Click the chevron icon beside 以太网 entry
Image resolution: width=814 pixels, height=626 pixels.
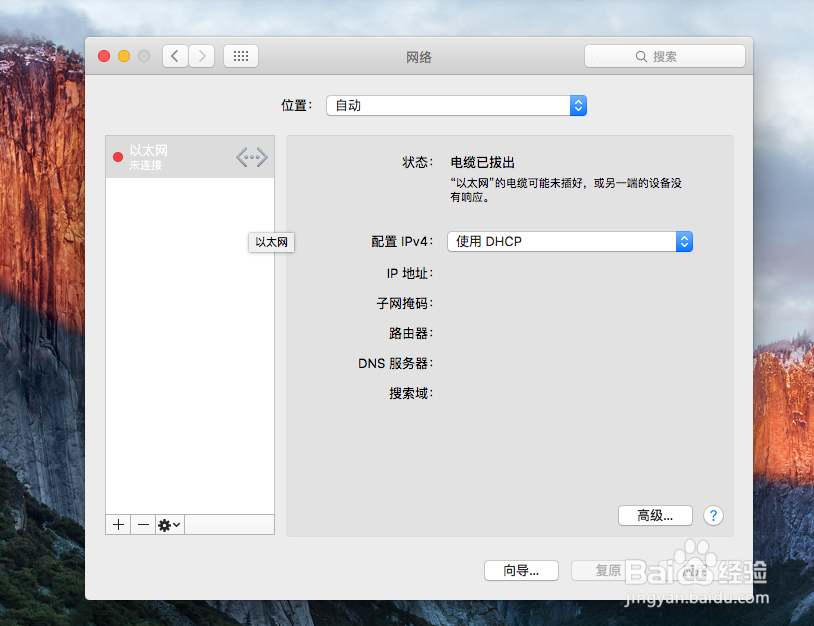coord(250,157)
